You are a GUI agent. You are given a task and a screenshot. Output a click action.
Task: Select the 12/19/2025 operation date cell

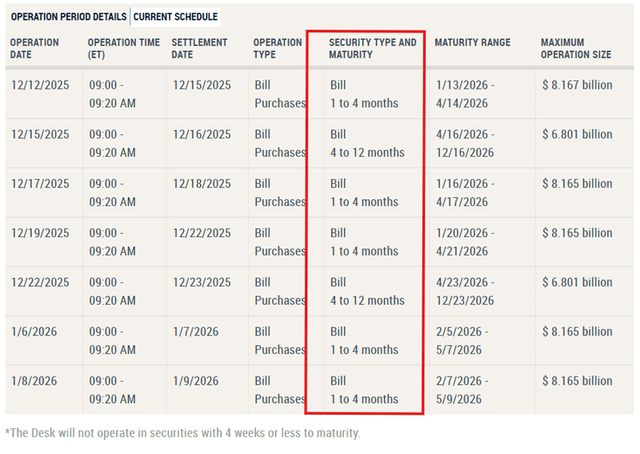click(x=40, y=233)
